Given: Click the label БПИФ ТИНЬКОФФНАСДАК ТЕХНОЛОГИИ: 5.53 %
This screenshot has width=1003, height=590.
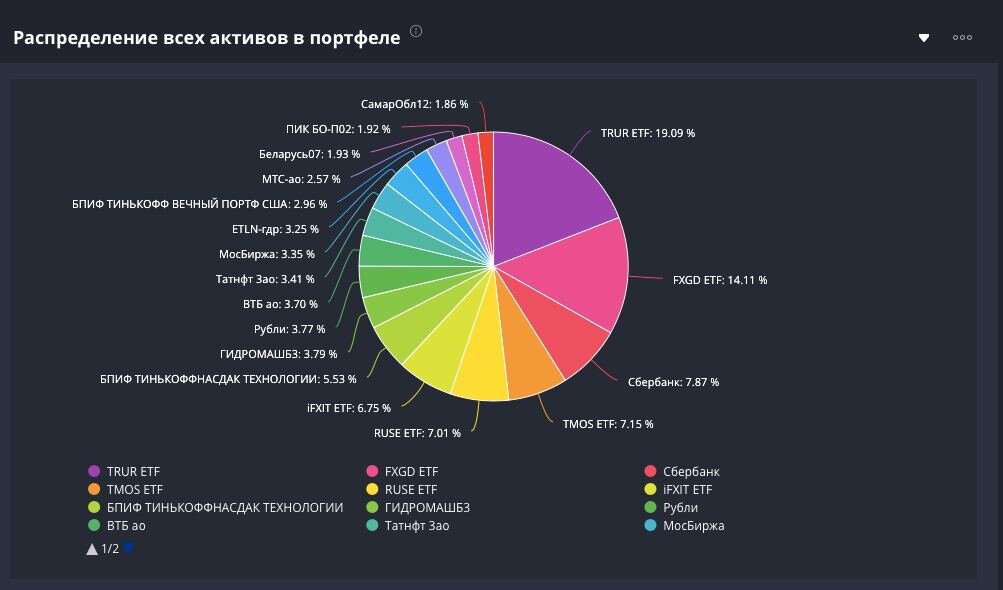Looking at the screenshot, I should 228,379.
